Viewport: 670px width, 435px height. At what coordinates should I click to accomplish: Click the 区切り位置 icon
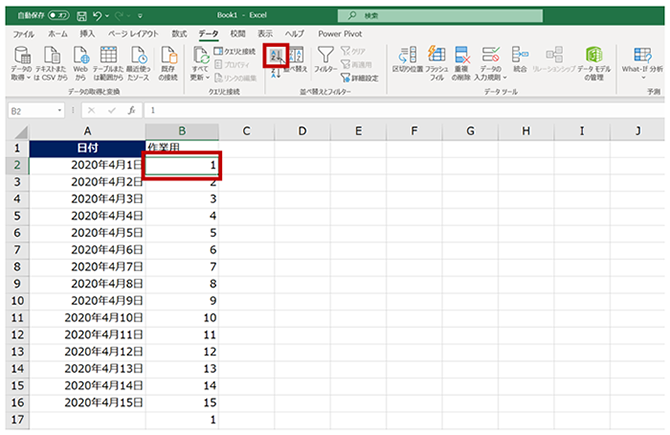click(x=408, y=60)
